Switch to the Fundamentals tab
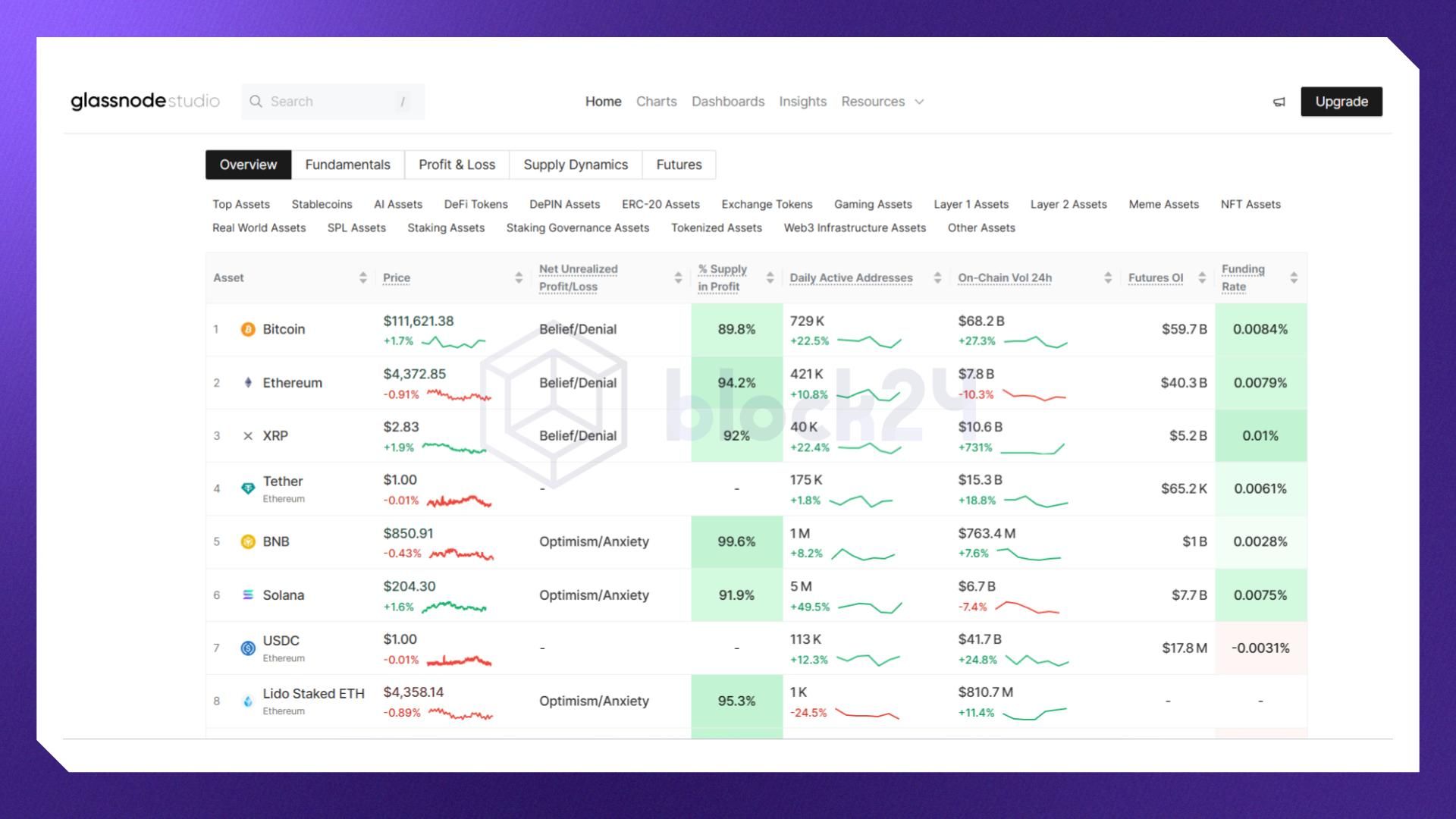This screenshot has width=1456, height=819. coord(347,165)
